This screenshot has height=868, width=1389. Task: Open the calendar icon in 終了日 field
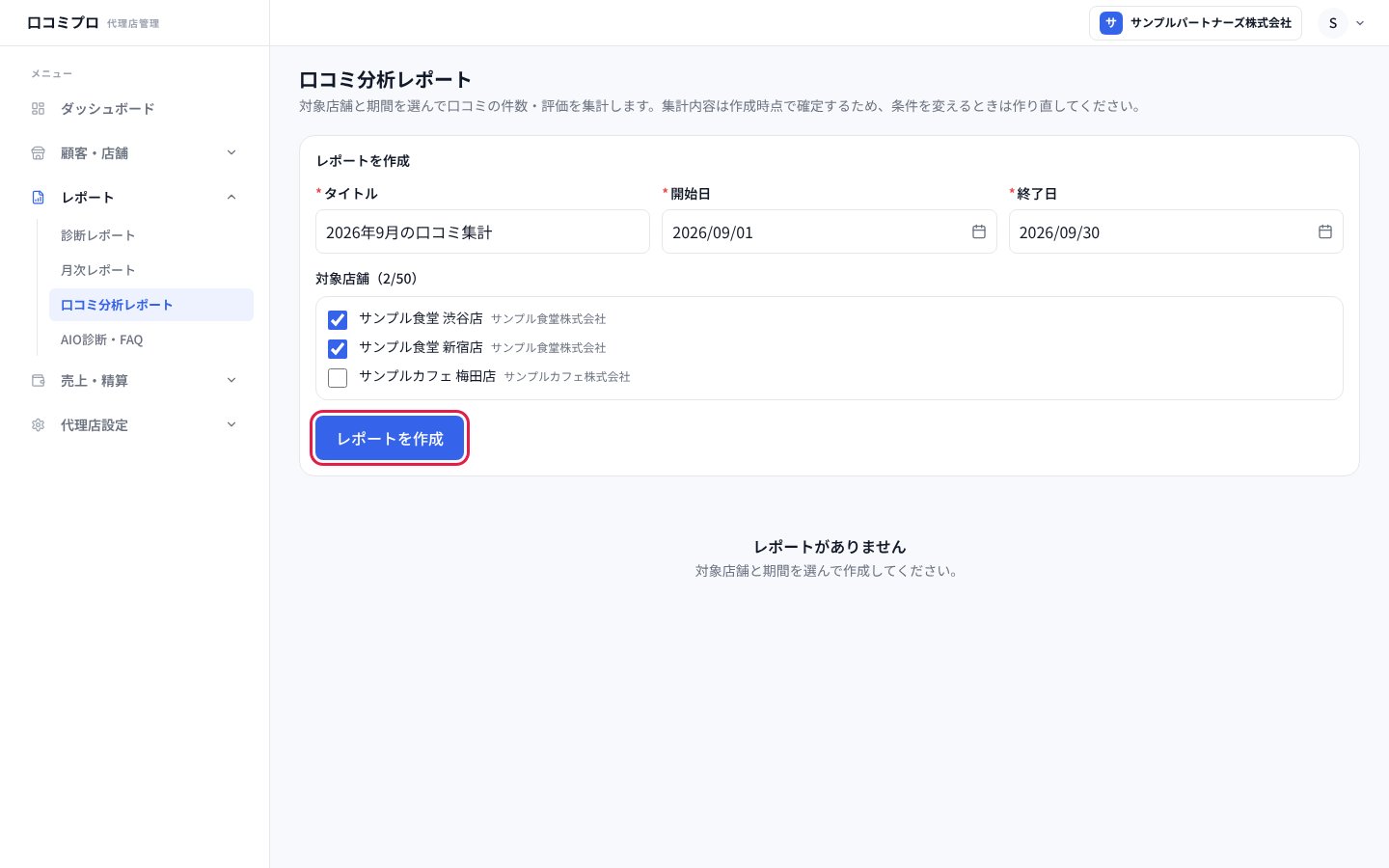pyautogui.click(x=1325, y=231)
